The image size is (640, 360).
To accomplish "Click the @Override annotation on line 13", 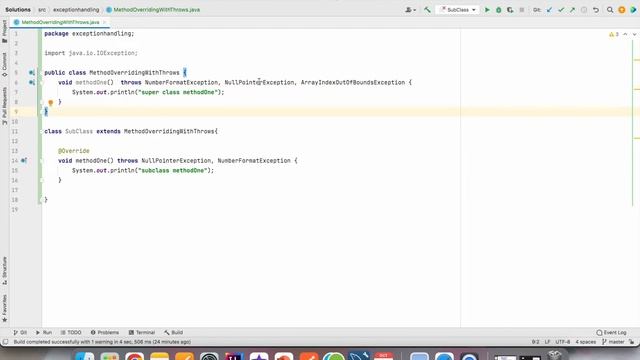I will pyautogui.click(x=73, y=151).
